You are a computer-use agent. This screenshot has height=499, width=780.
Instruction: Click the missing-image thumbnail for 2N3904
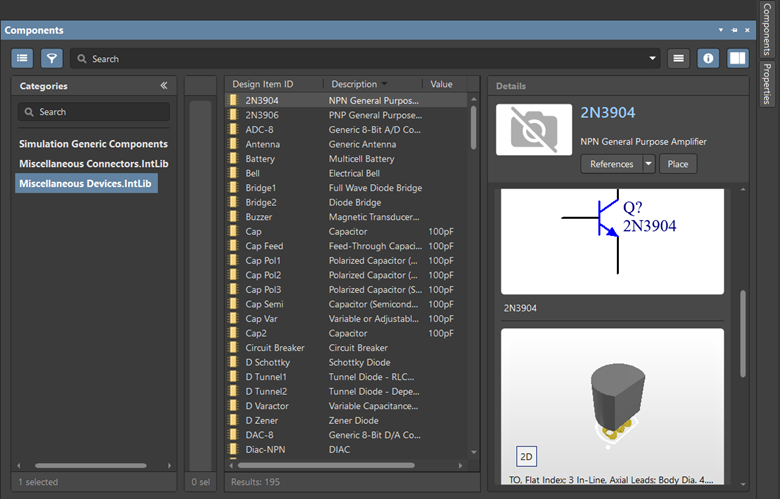(x=533, y=129)
